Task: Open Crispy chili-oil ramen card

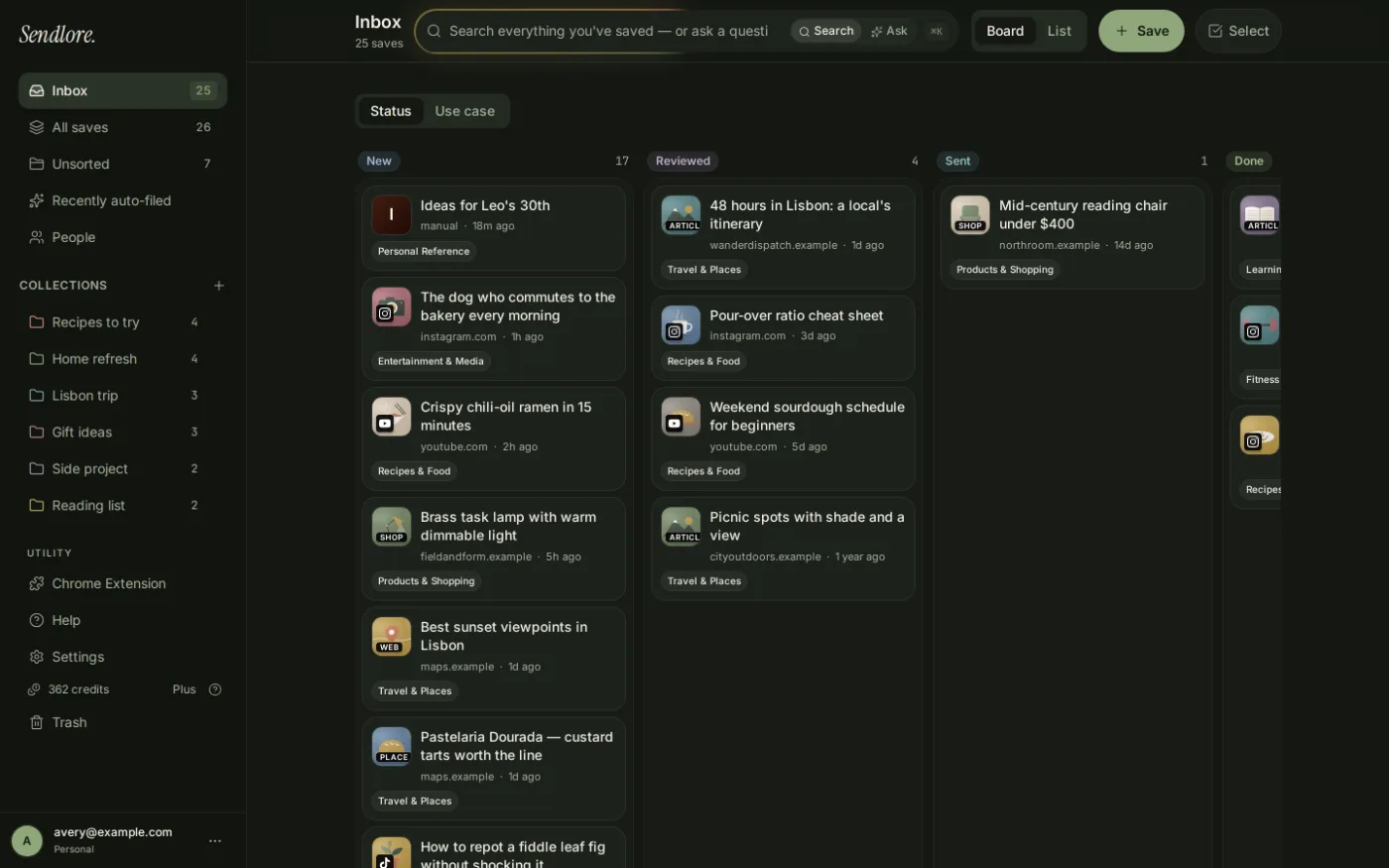Action: click(494, 438)
